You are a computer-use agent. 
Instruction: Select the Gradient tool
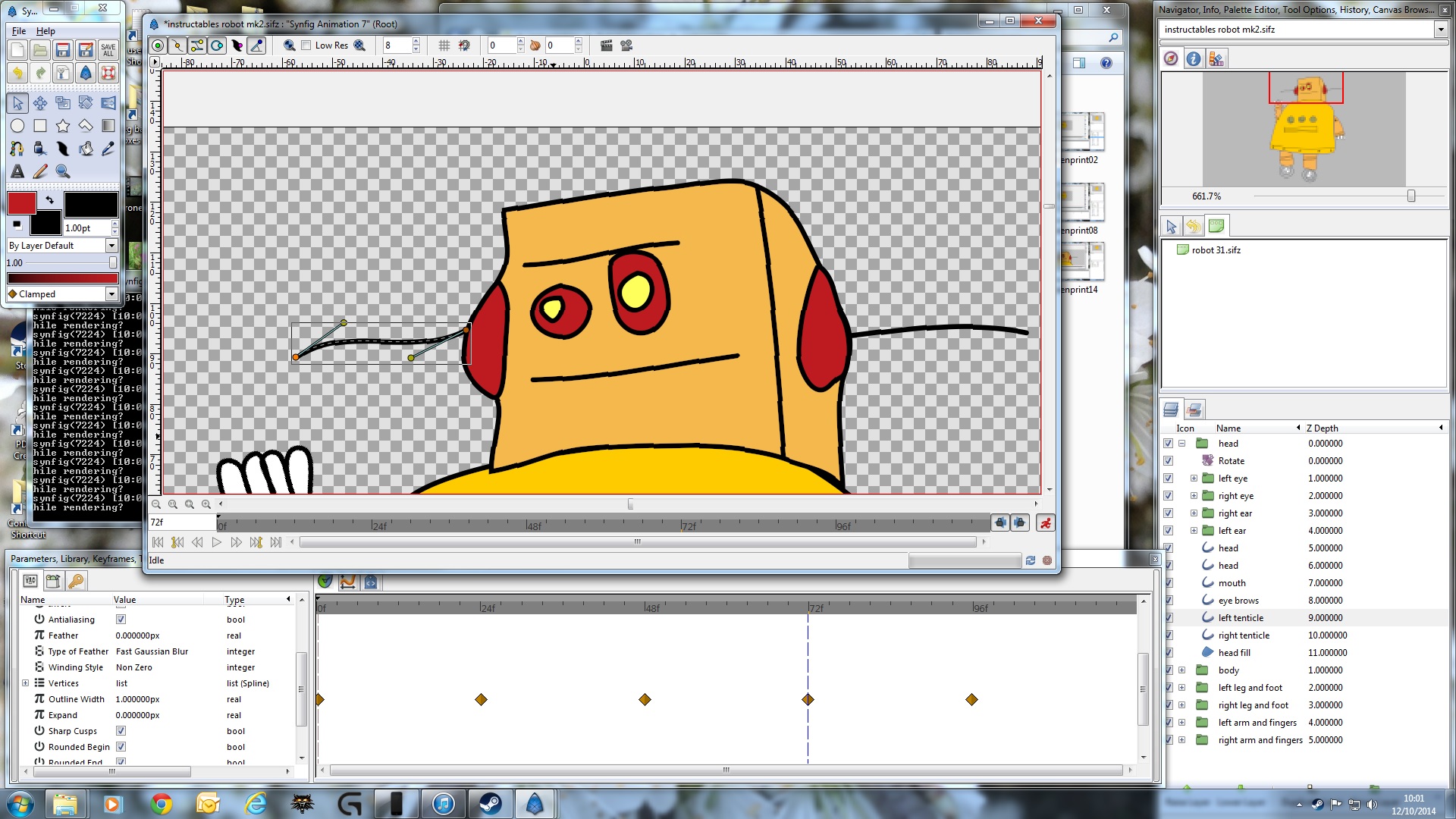pos(108,126)
